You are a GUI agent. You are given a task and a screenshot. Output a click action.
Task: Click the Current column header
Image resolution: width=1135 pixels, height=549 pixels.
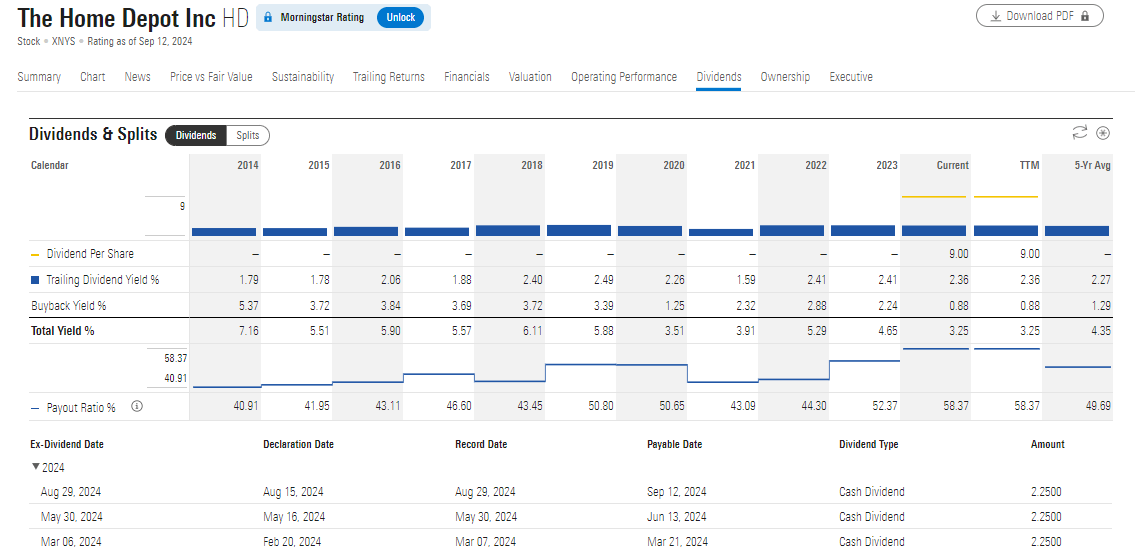coord(953,165)
